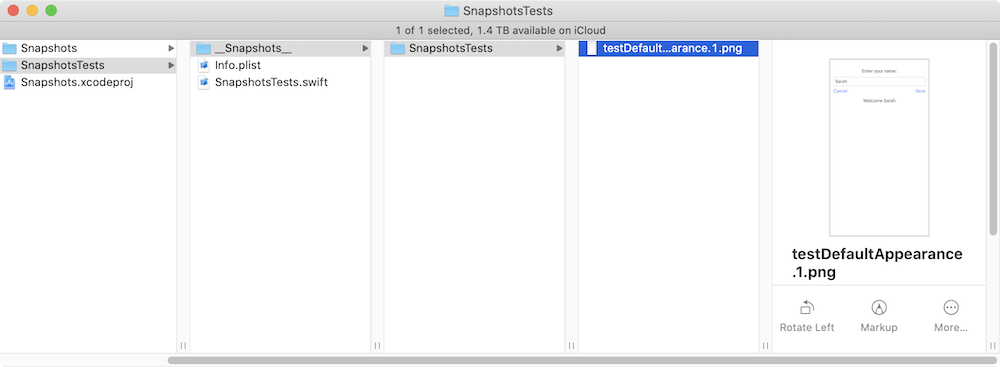
Task: Click the testDefault...arance.1.png file icon
Action: (x=591, y=49)
